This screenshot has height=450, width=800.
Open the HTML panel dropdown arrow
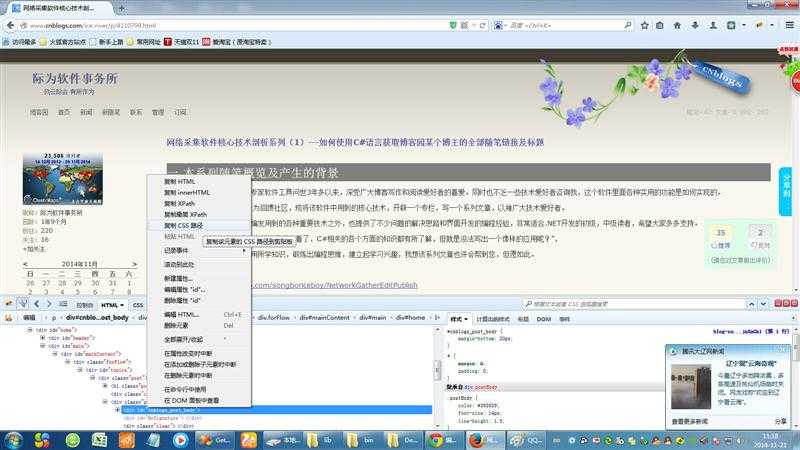(122, 305)
